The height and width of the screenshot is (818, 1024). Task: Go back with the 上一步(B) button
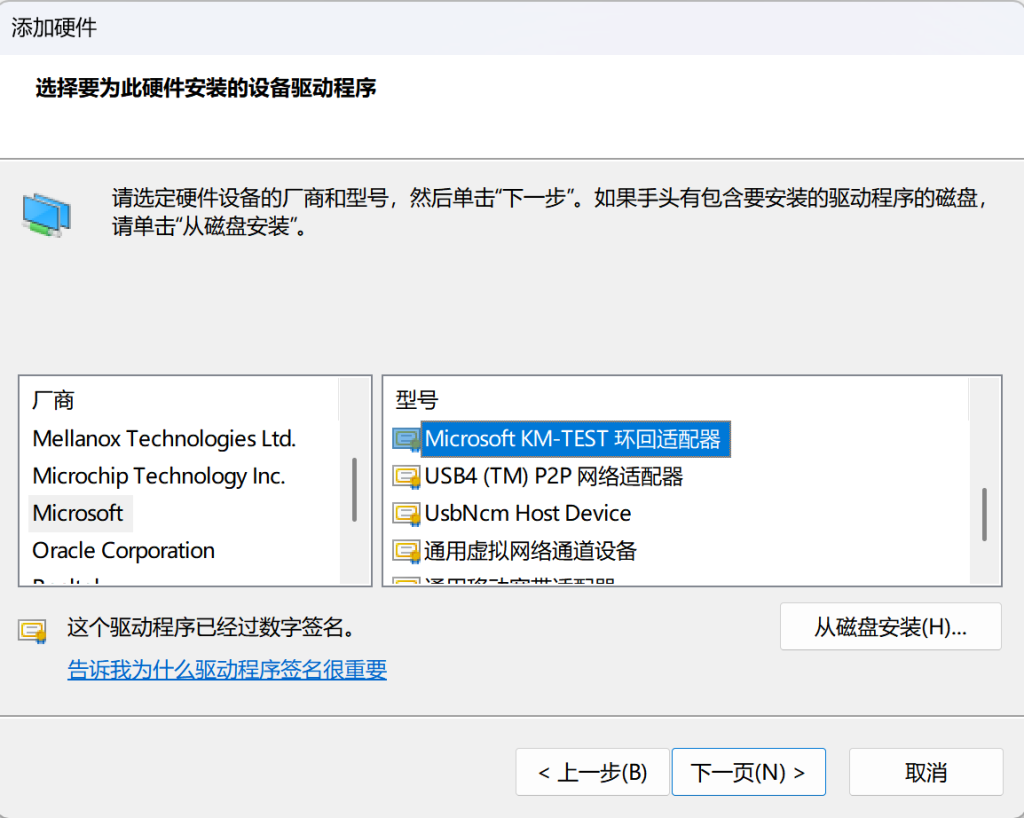coord(592,773)
